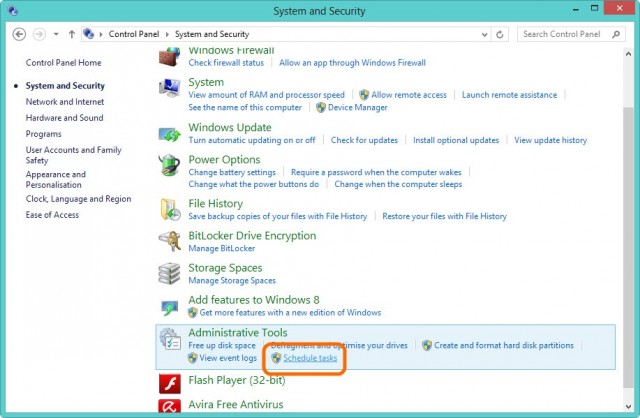Click Change battery settings link
Image resolution: width=640 pixels, height=418 pixels.
(232, 172)
